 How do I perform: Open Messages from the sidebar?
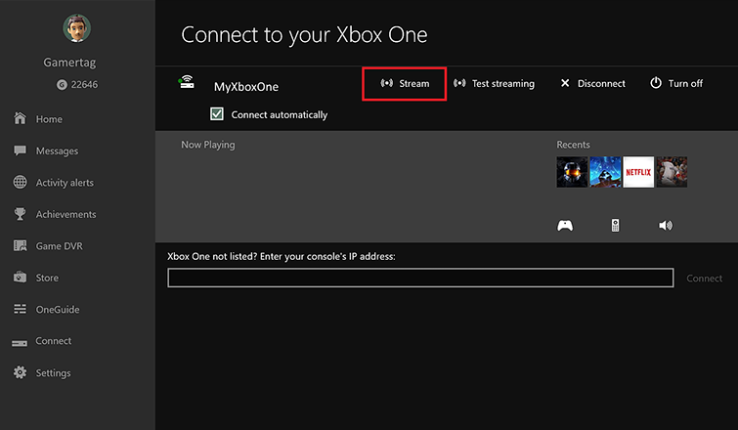(56, 151)
